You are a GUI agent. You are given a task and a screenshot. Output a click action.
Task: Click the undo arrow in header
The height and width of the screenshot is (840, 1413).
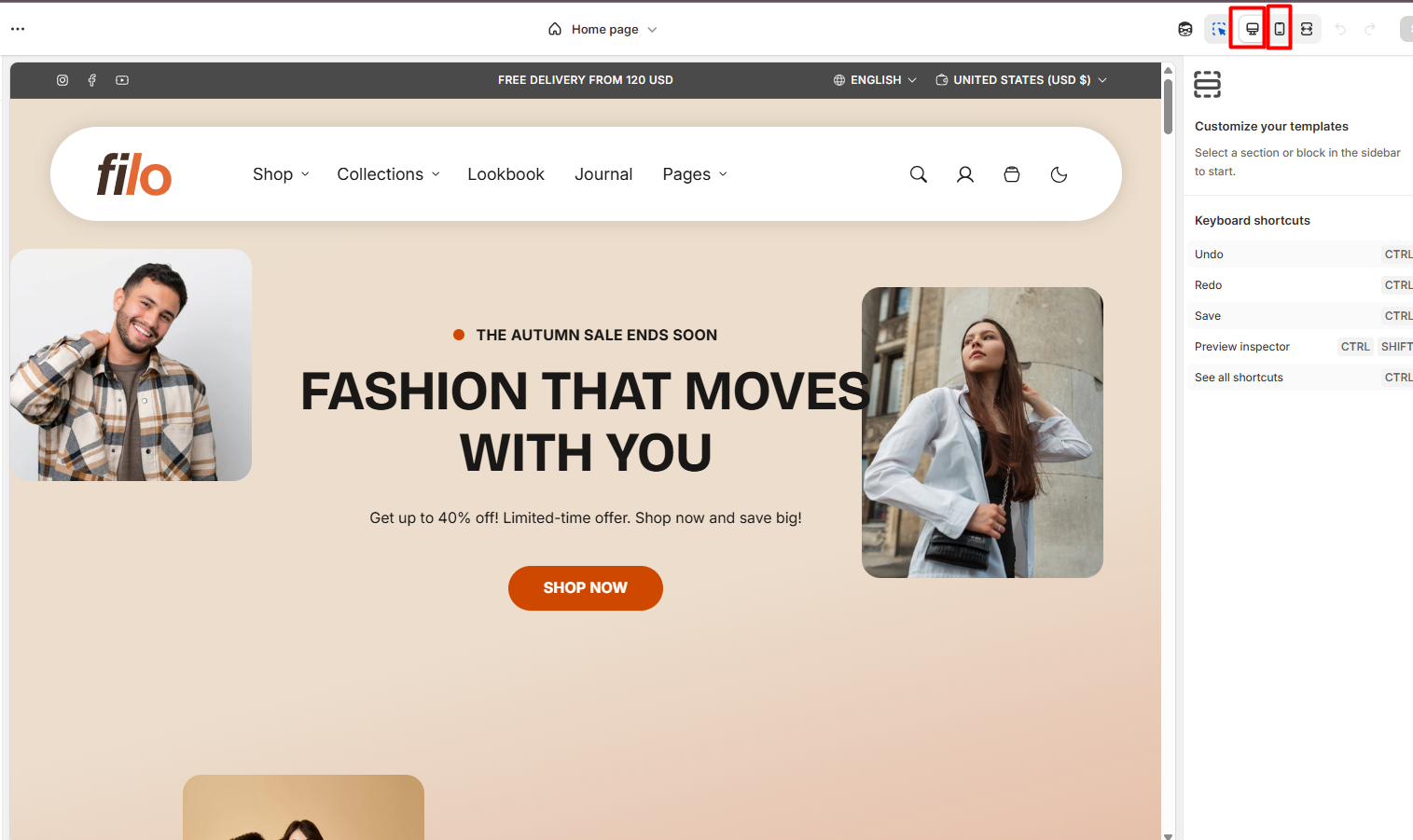click(x=1340, y=29)
